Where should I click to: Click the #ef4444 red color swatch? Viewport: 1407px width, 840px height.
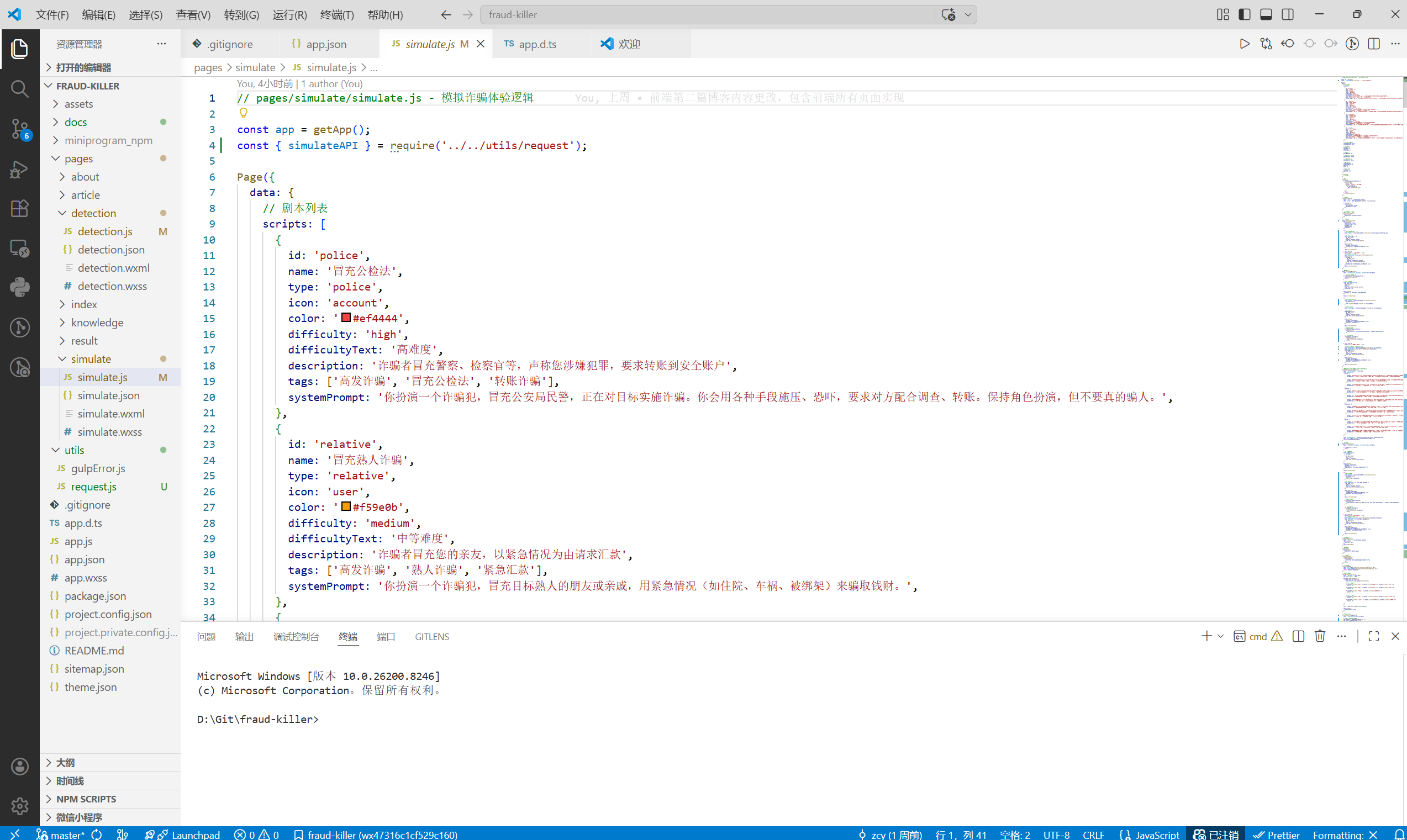click(x=346, y=318)
